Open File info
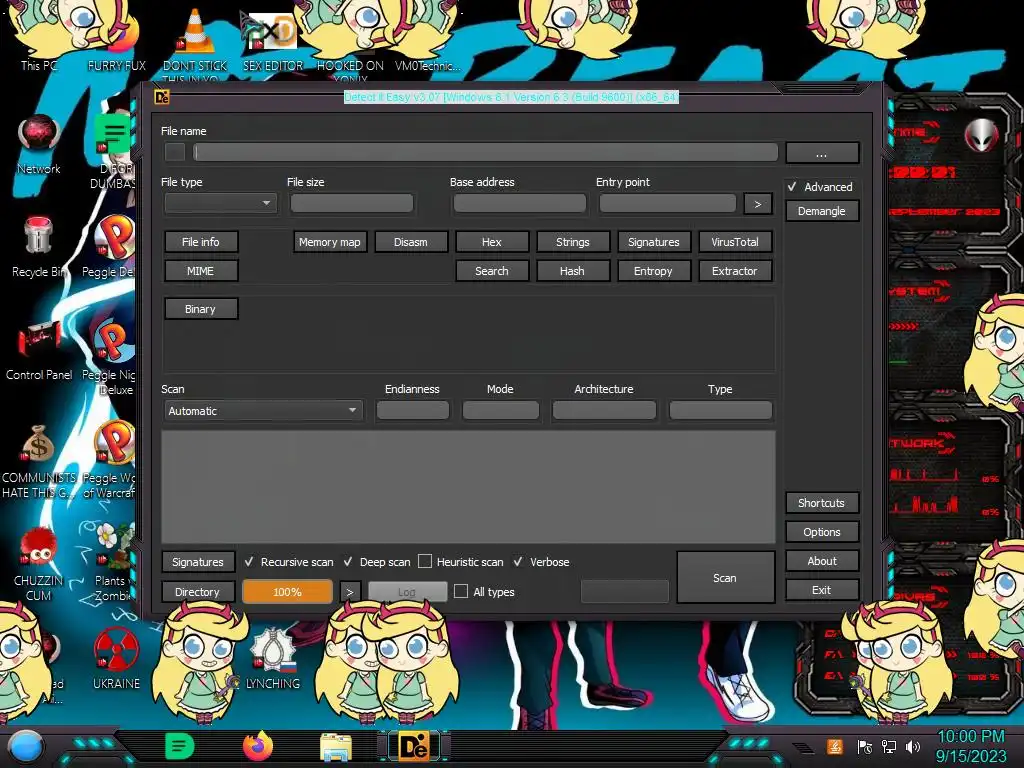Image resolution: width=1024 pixels, height=768 pixels. coord(200,242)
